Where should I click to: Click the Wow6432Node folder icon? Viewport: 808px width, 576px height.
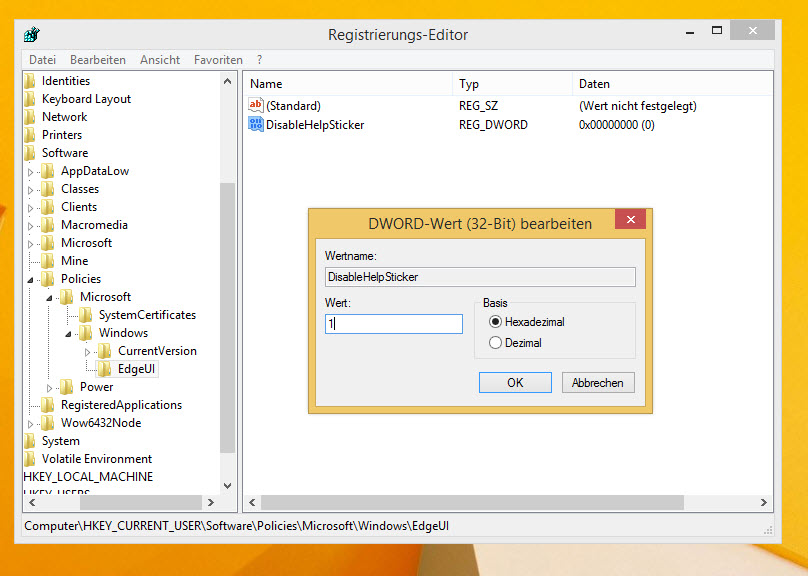[x=47, y=422]
